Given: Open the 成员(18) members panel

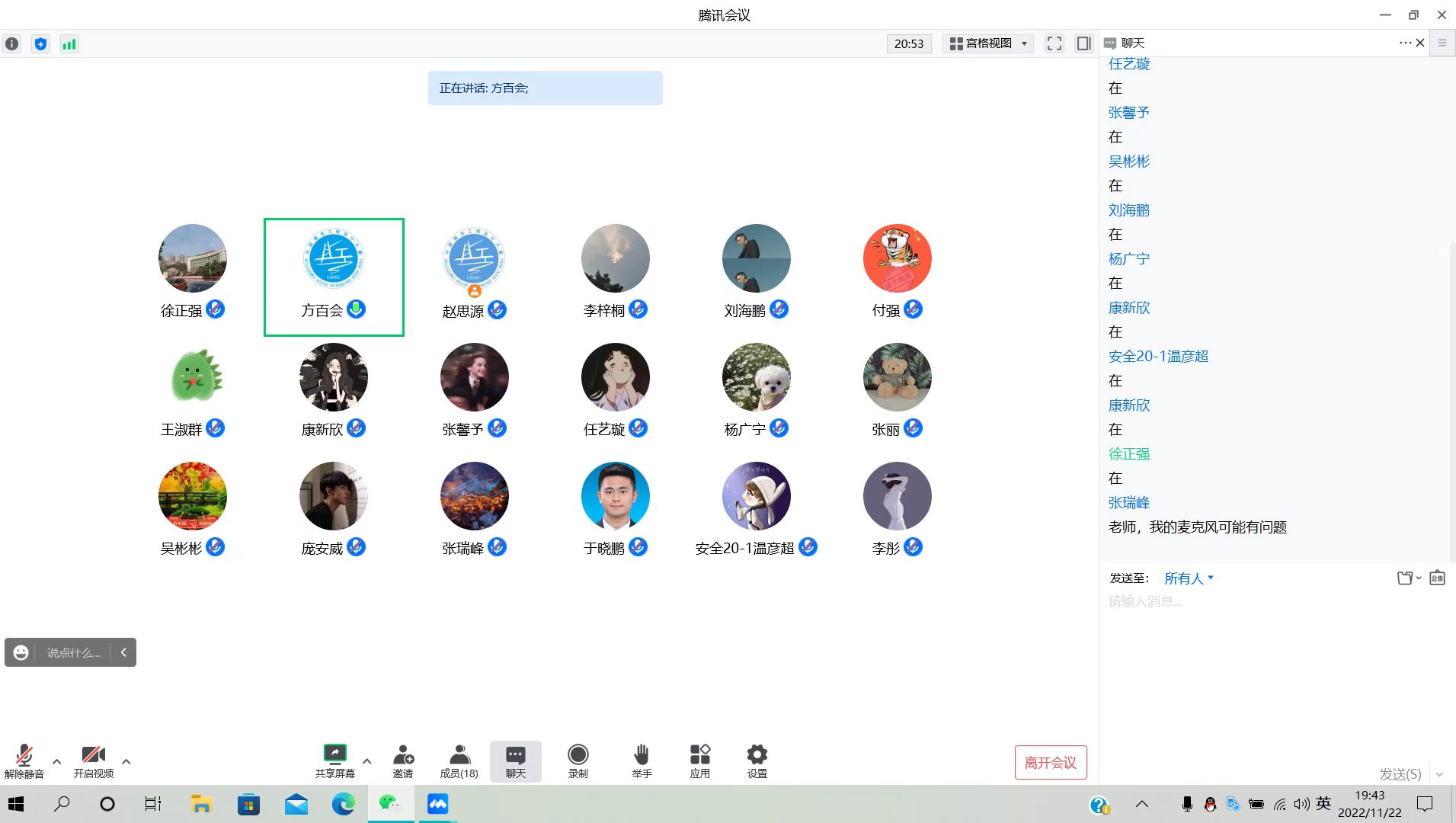Looking at the screenshot, I should tap(459, 754).
